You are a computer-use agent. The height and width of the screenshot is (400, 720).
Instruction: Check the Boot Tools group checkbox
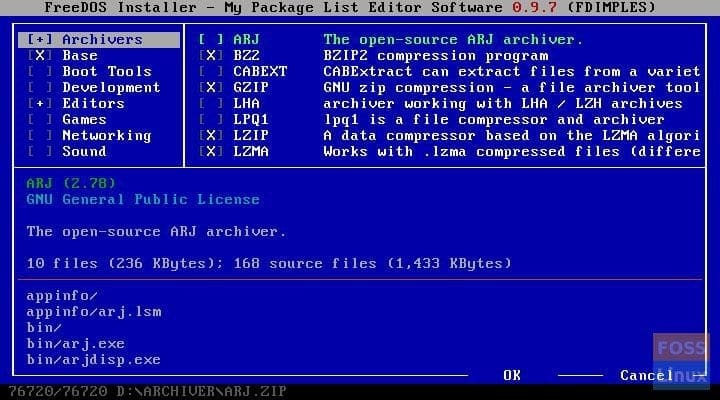[40, 72]
